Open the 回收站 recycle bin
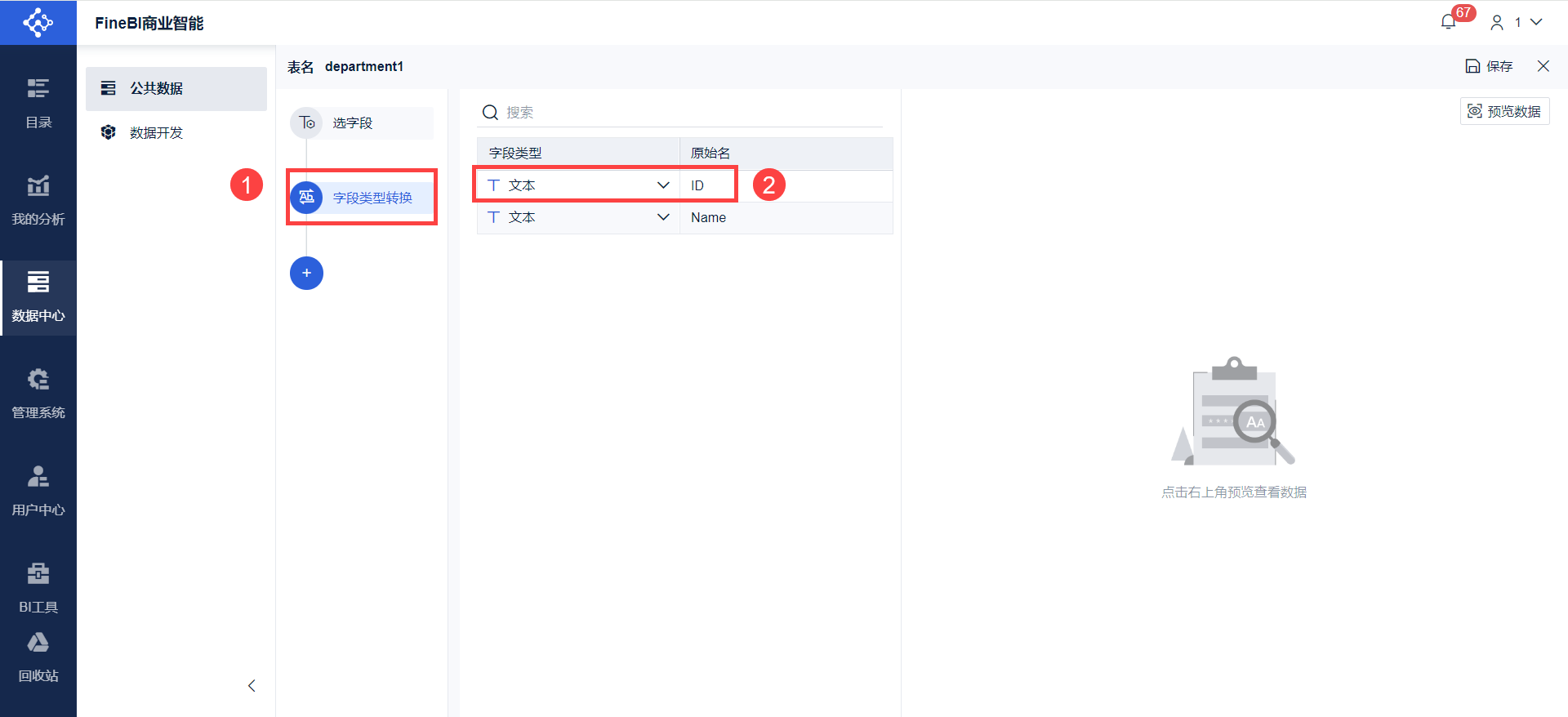 tap(38, 657)
